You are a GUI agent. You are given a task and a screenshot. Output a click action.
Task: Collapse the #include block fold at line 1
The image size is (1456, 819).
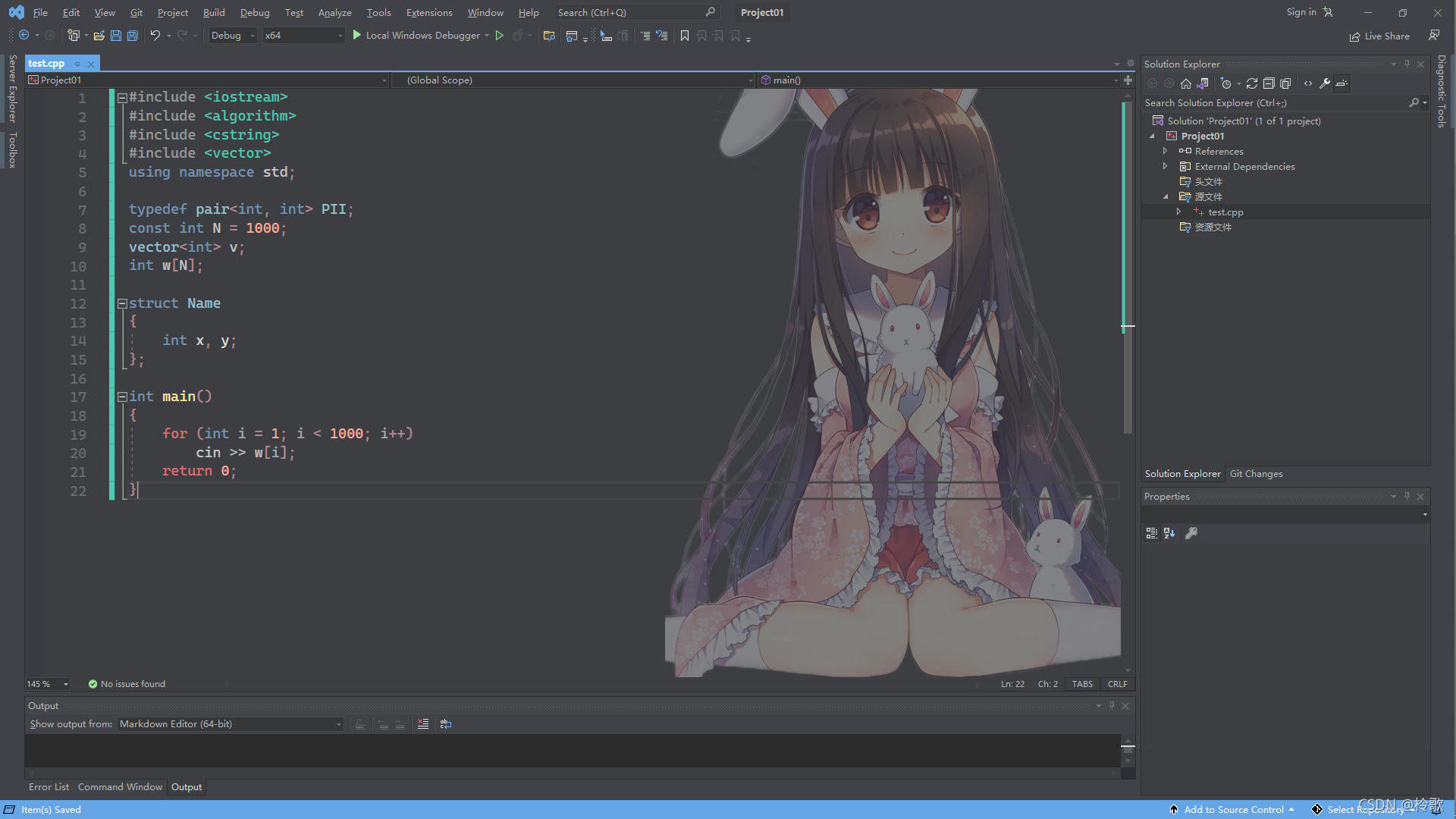click(x=121, y=97)
